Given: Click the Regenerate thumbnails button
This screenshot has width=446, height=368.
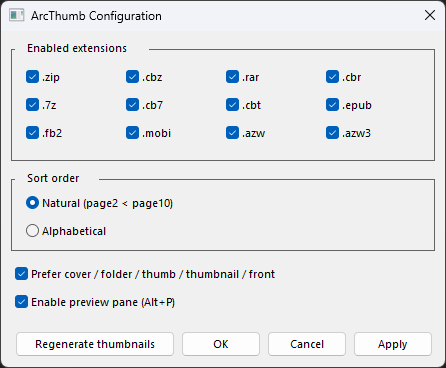Looking at the screenshot, I should (95, 344).
